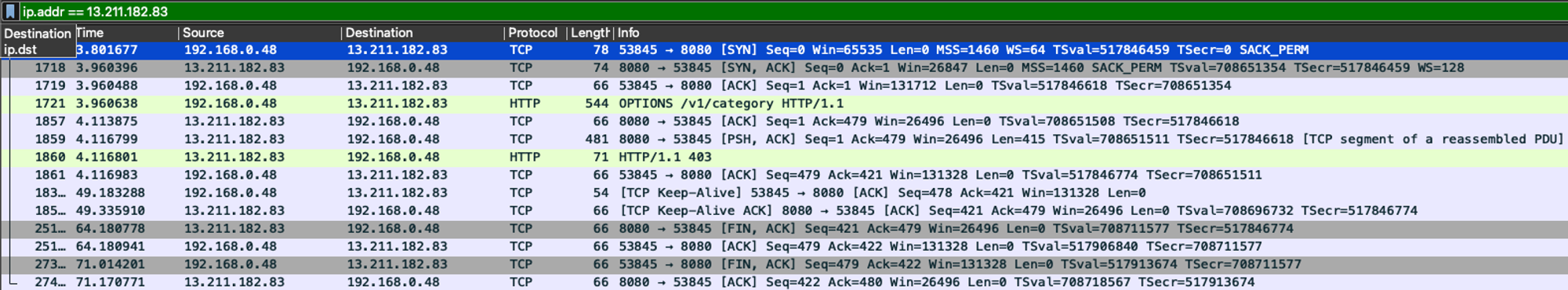
Task: Click time value 3.960638
Action: [x=107, y=103]
